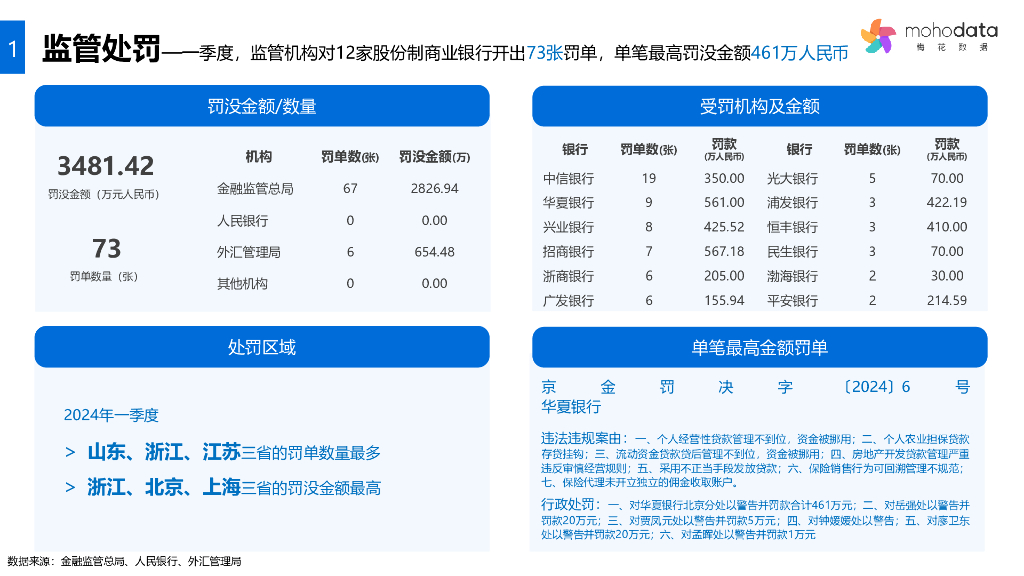Image resolution: width=1024 pixels, height=576 pixels.
Task: Select the 华夏银行 table row name
Action: [x=569, y=202]
